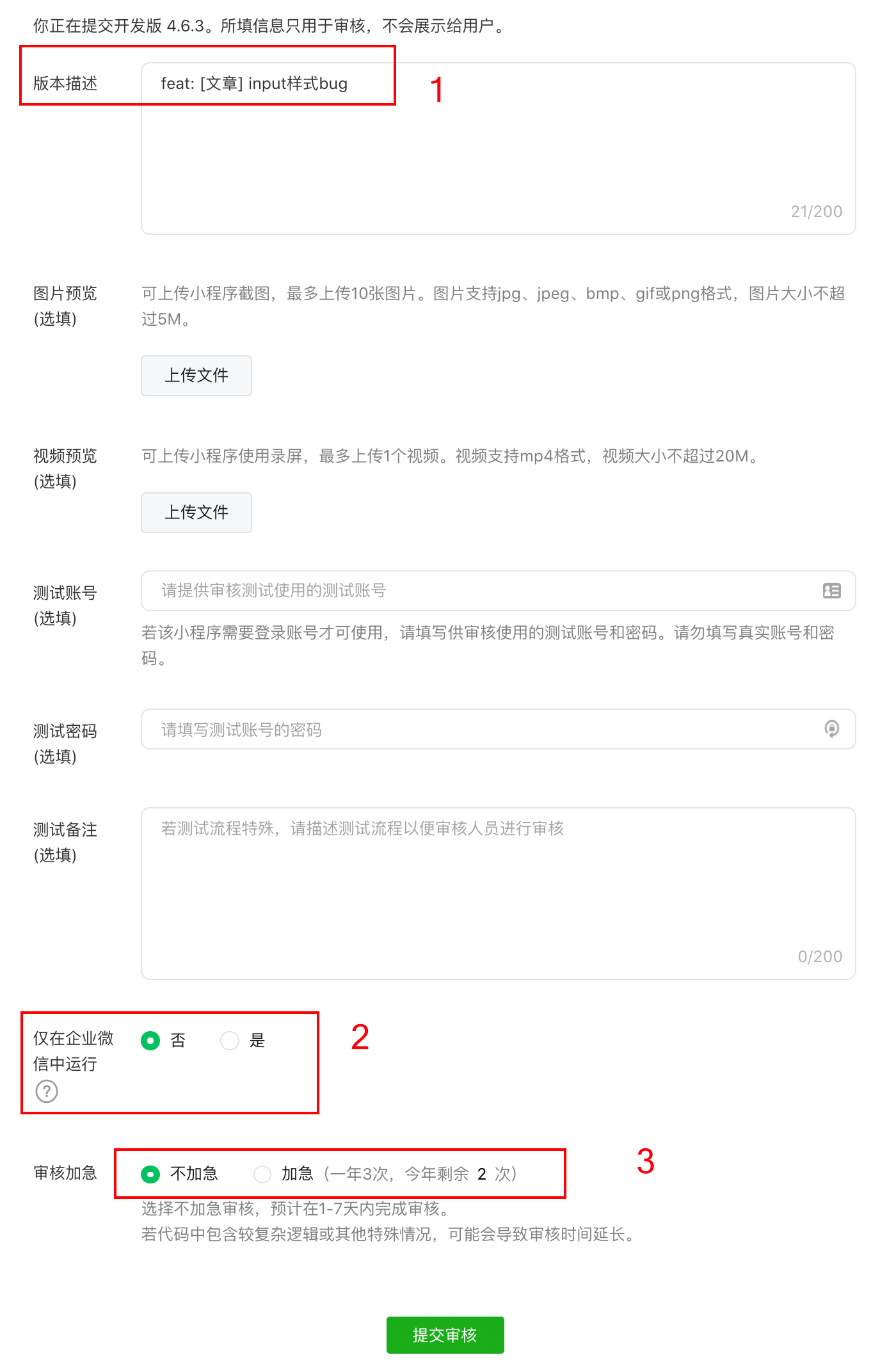The width and height of the screenshot is (896, 1371).
Task: Click the 21/200 character counter
Action: (816, 212)
